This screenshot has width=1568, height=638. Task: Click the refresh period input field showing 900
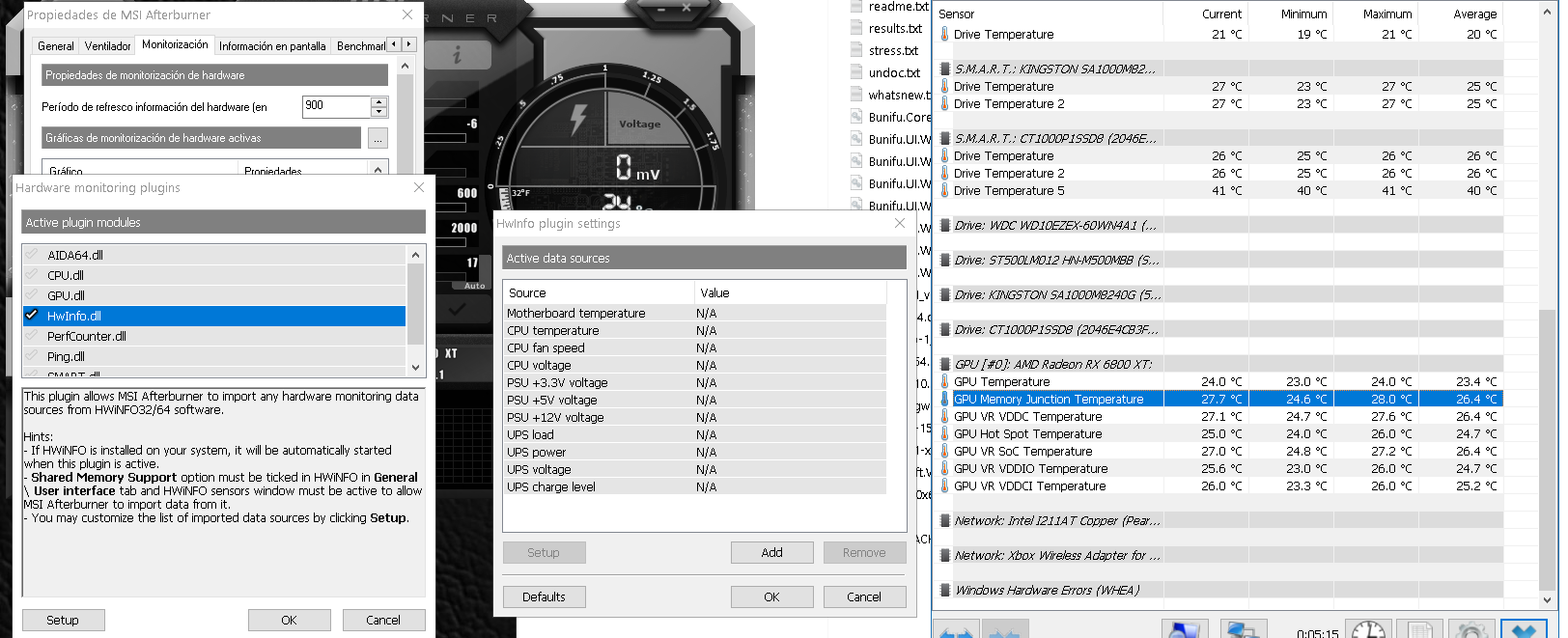[x=337, y=106]
